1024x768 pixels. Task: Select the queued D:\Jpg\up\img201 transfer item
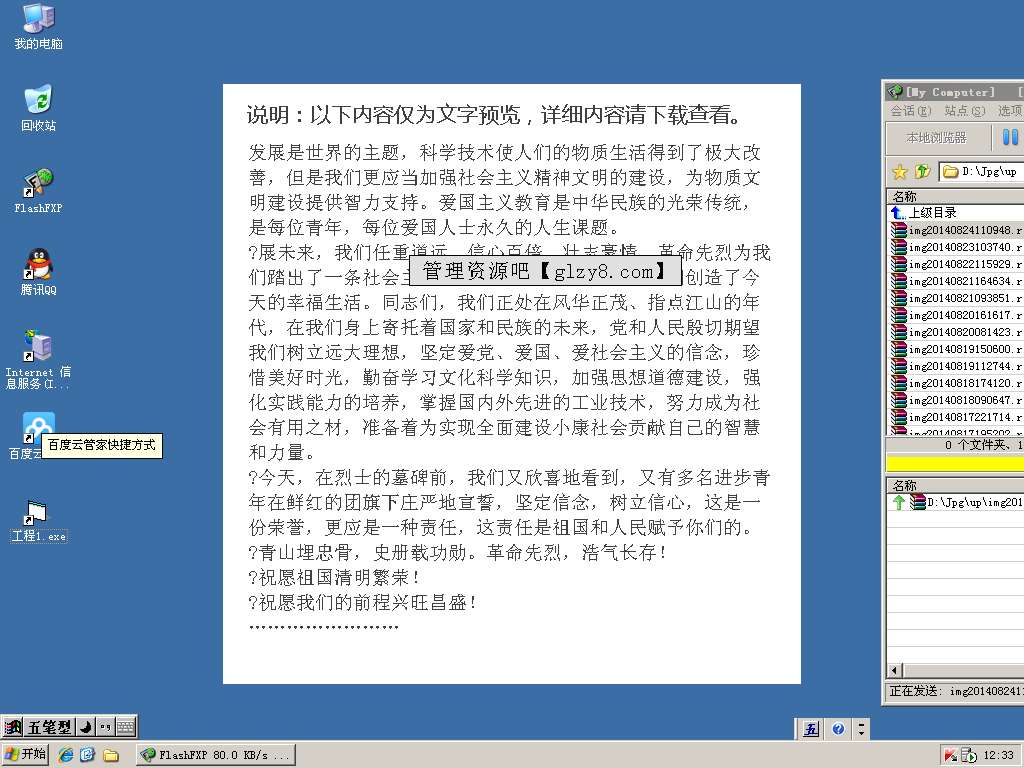tap(956, 502)
